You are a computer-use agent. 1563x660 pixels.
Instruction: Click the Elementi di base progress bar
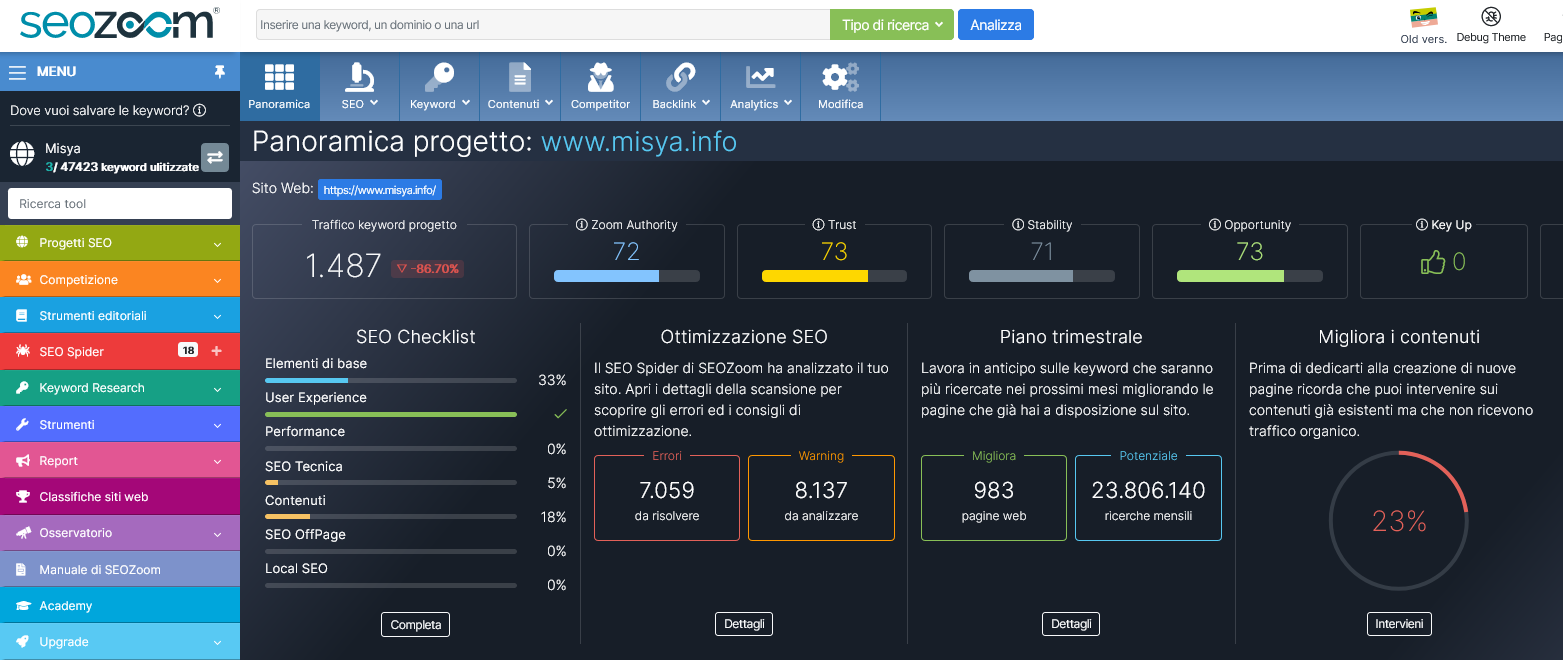click(x=391, y=381)
